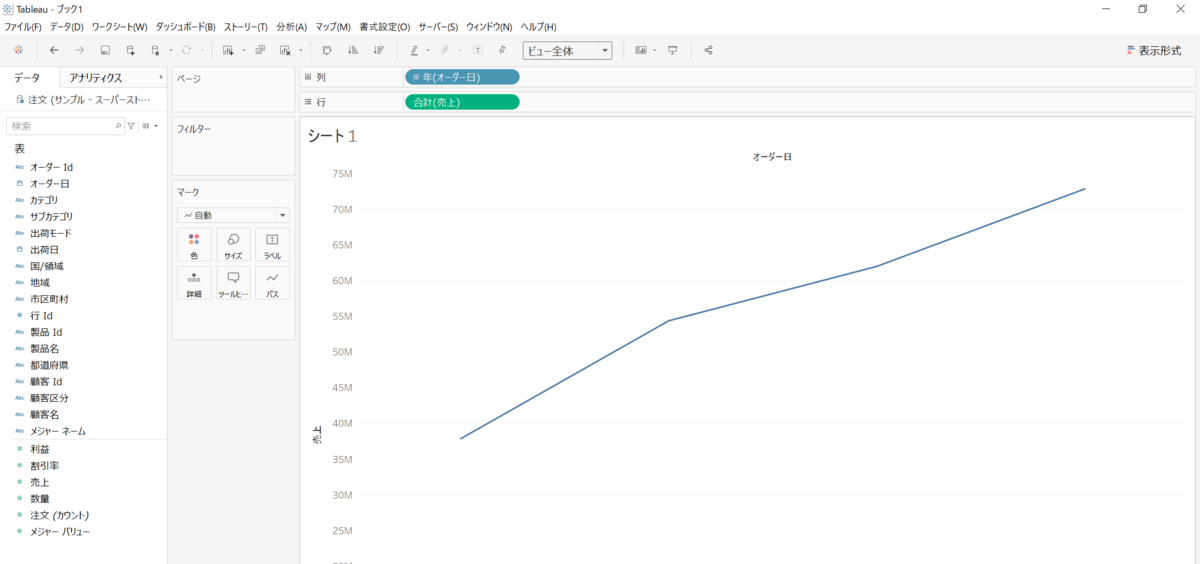Toggle the fix axes pin icon
This screenshot has width=1200, height=564.
tap(502, 50)
